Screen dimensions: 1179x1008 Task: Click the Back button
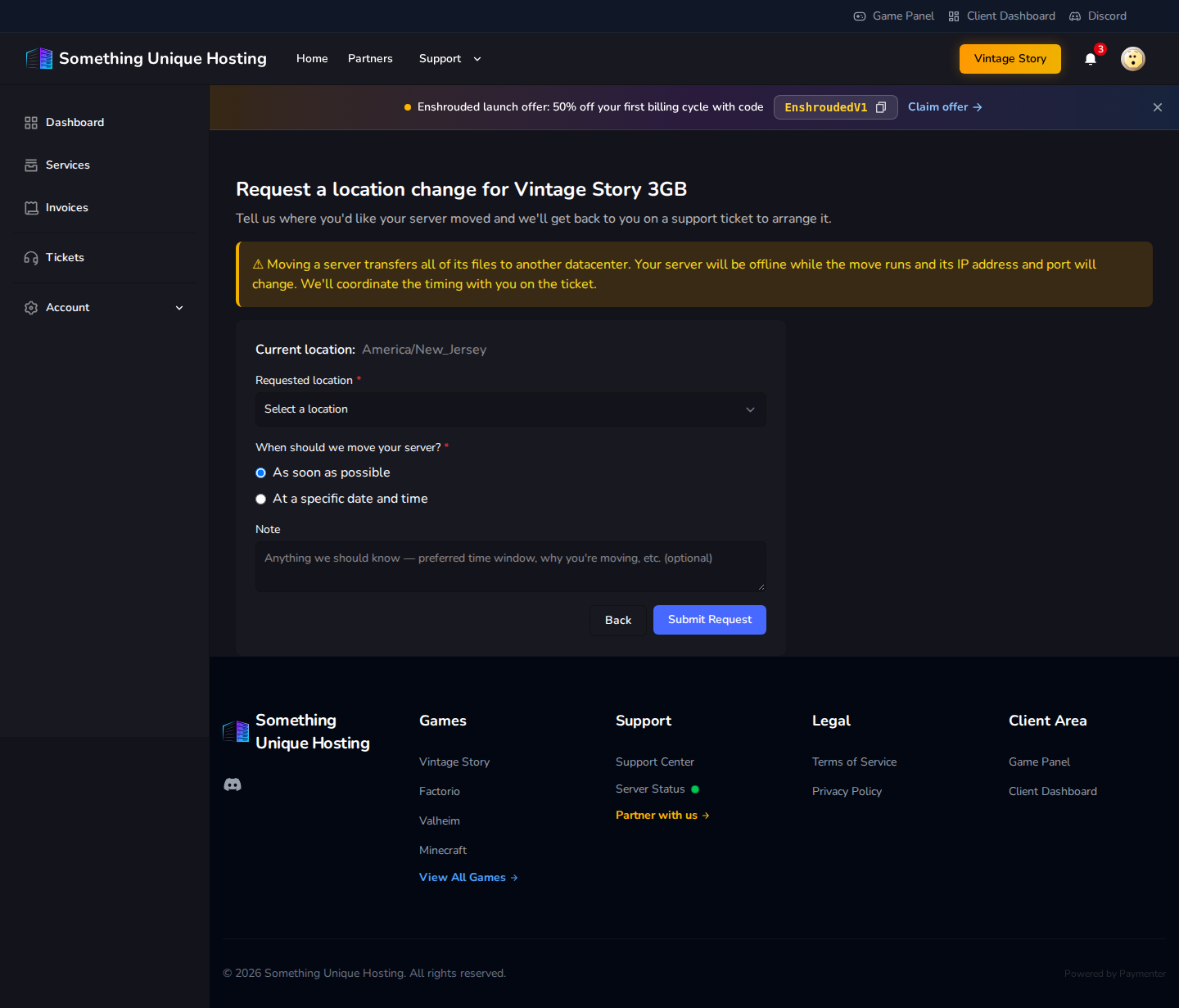coord(618,620)
